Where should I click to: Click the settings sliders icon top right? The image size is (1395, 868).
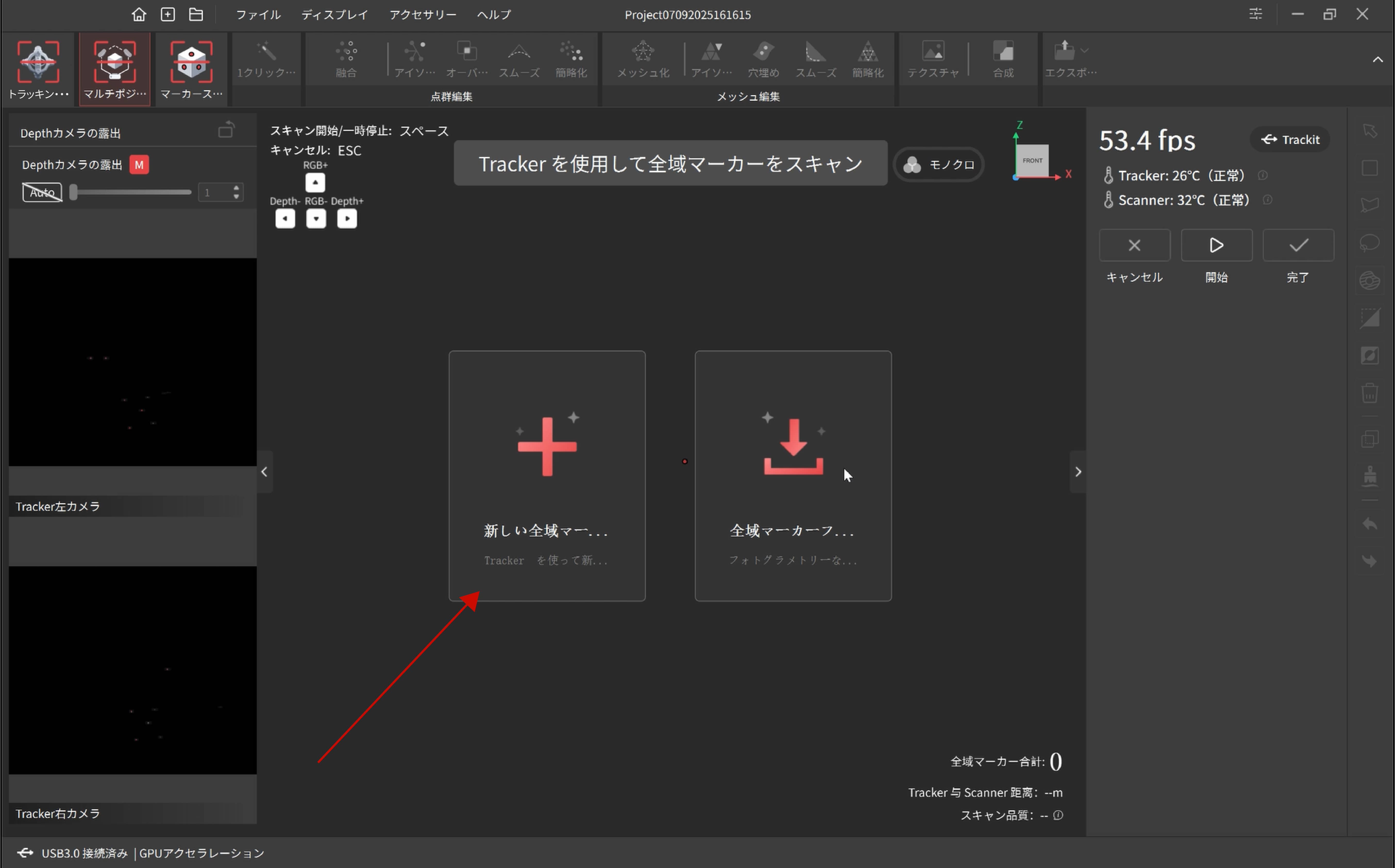click(1256, 14)
